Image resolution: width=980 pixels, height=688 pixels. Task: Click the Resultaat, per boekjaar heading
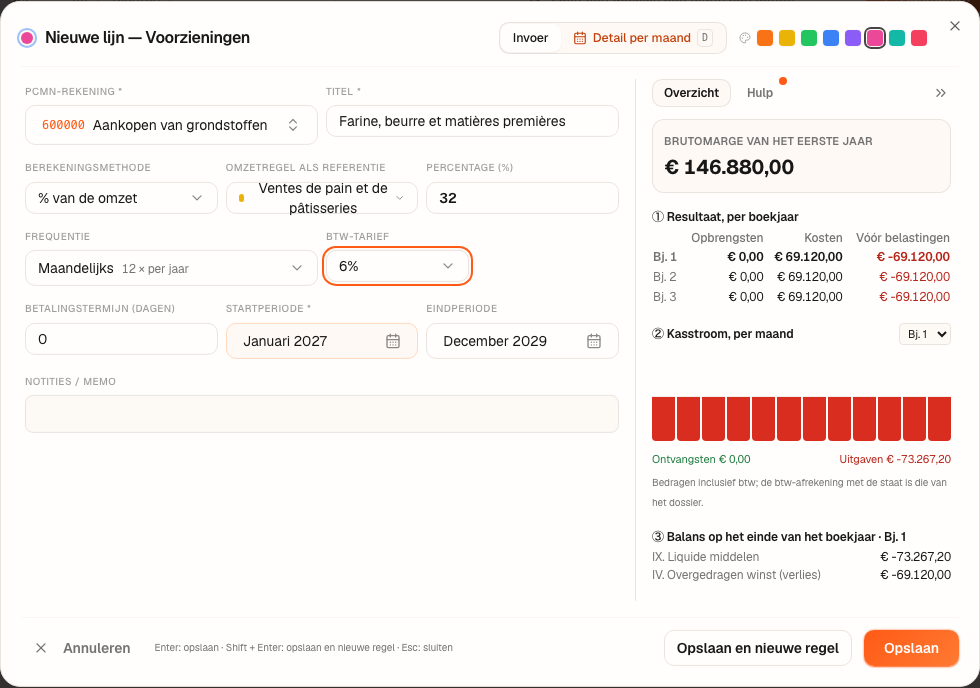725,217
